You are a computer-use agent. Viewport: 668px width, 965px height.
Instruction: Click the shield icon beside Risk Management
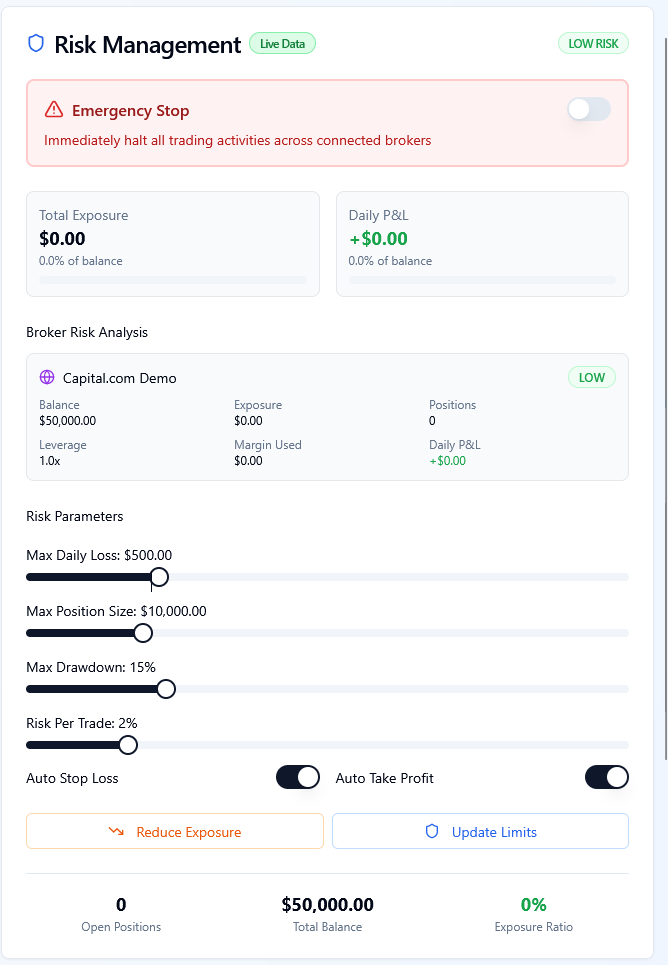pos(36,44)
